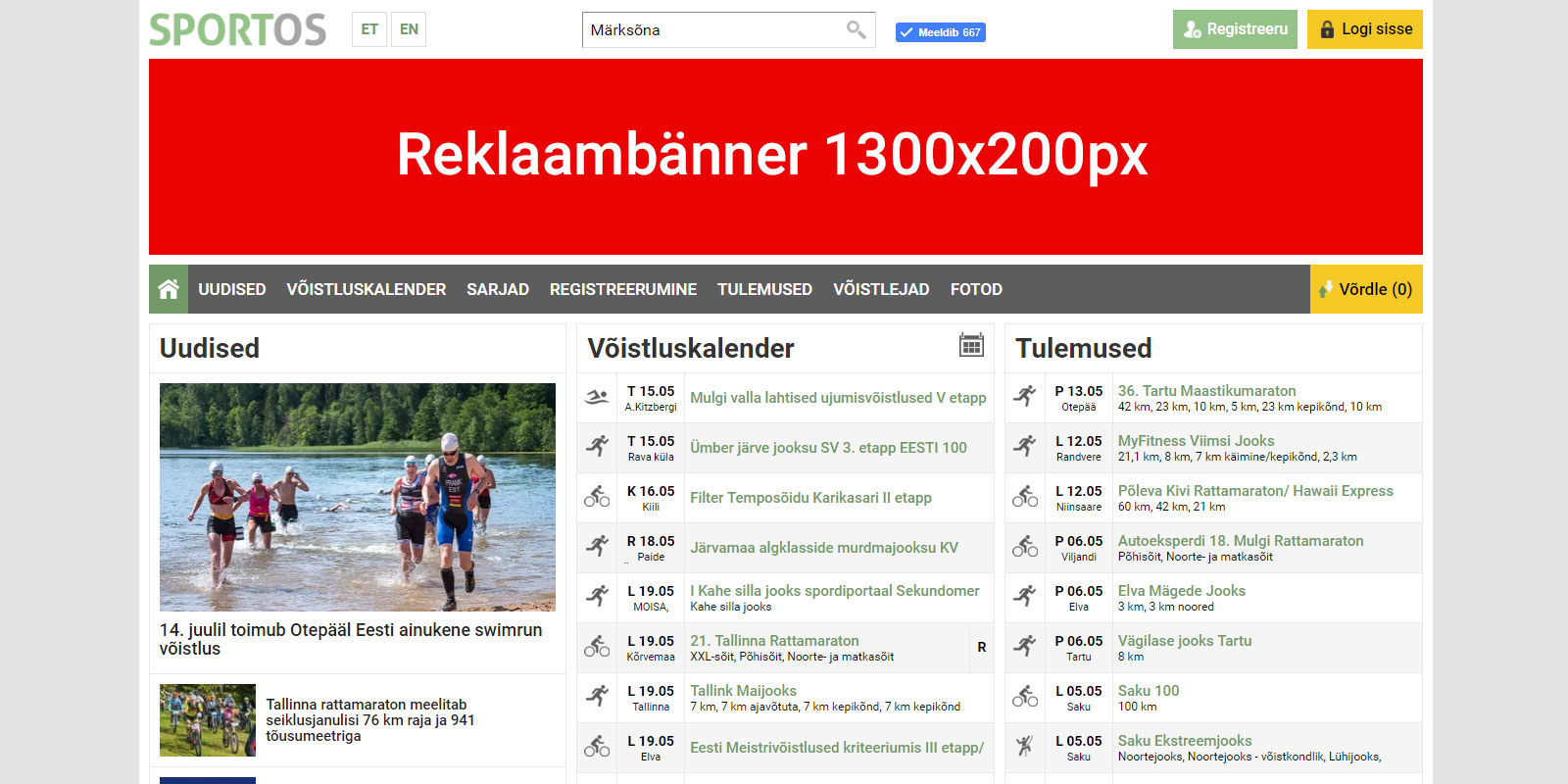Click the icon beside Saku Ekstreemjooks
This screenshot has height=784, width=1568.
[1025, 748]
